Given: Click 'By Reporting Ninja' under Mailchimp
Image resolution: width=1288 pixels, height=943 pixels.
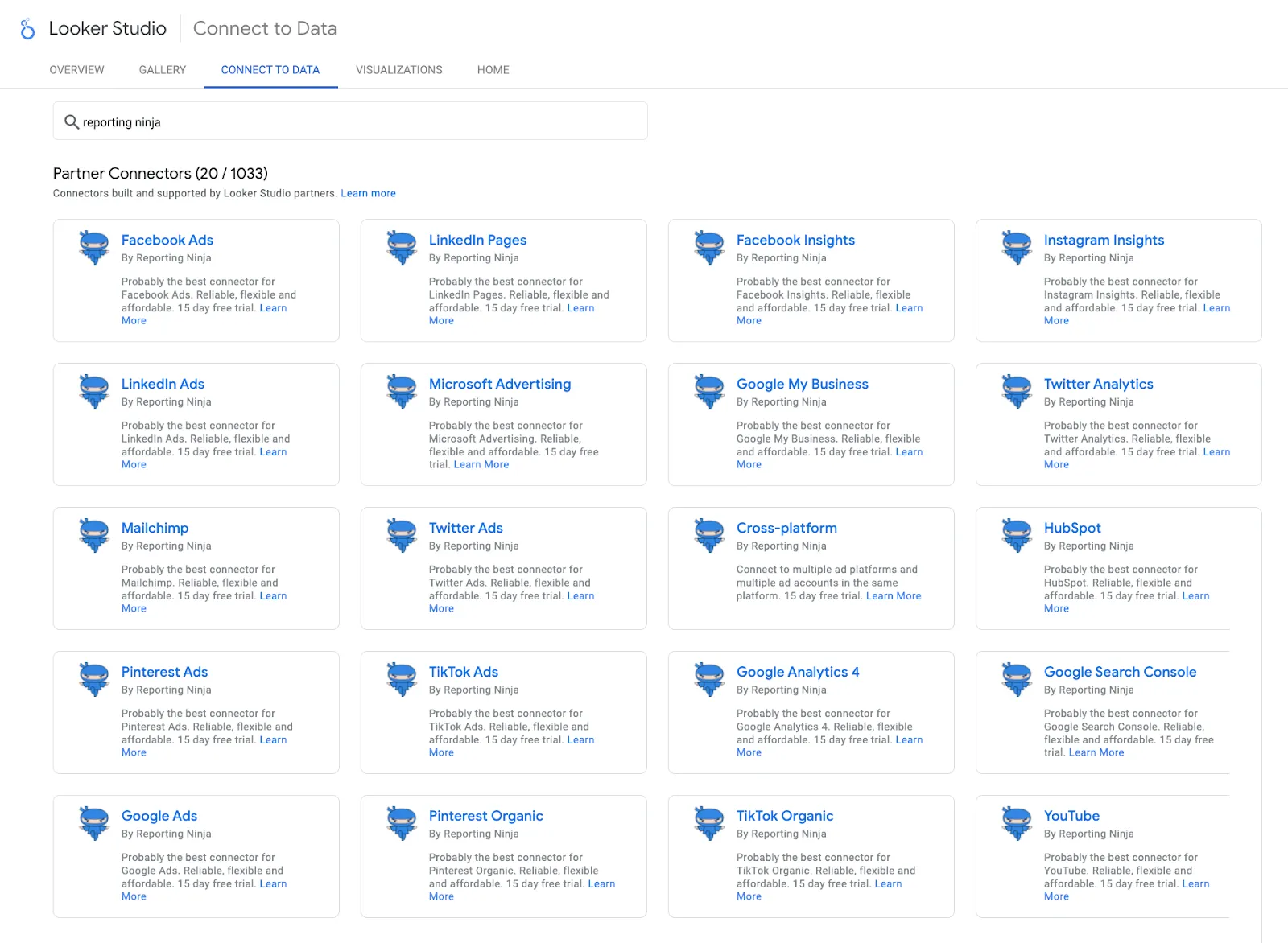Looking at the screenshot, I should click(167, 546).
